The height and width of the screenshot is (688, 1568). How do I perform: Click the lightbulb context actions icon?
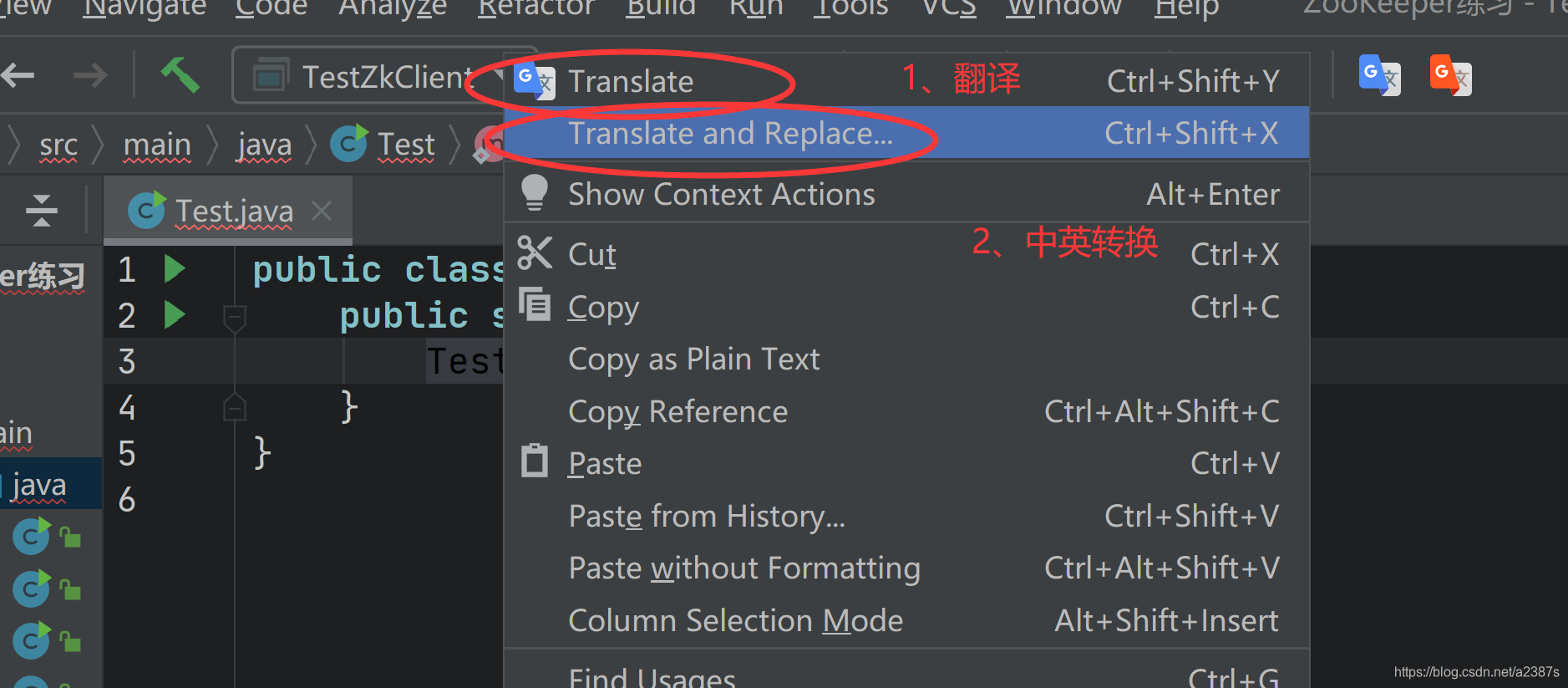[x=535, y=192]
